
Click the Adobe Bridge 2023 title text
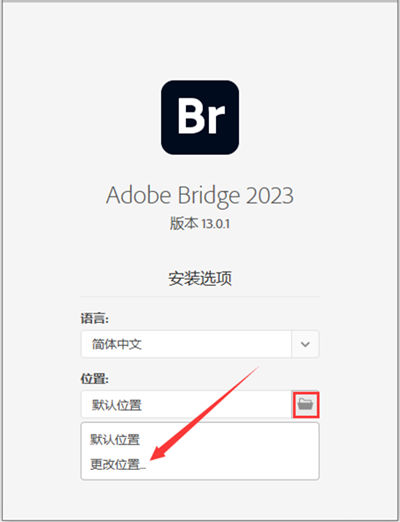(x=200, y=195)
